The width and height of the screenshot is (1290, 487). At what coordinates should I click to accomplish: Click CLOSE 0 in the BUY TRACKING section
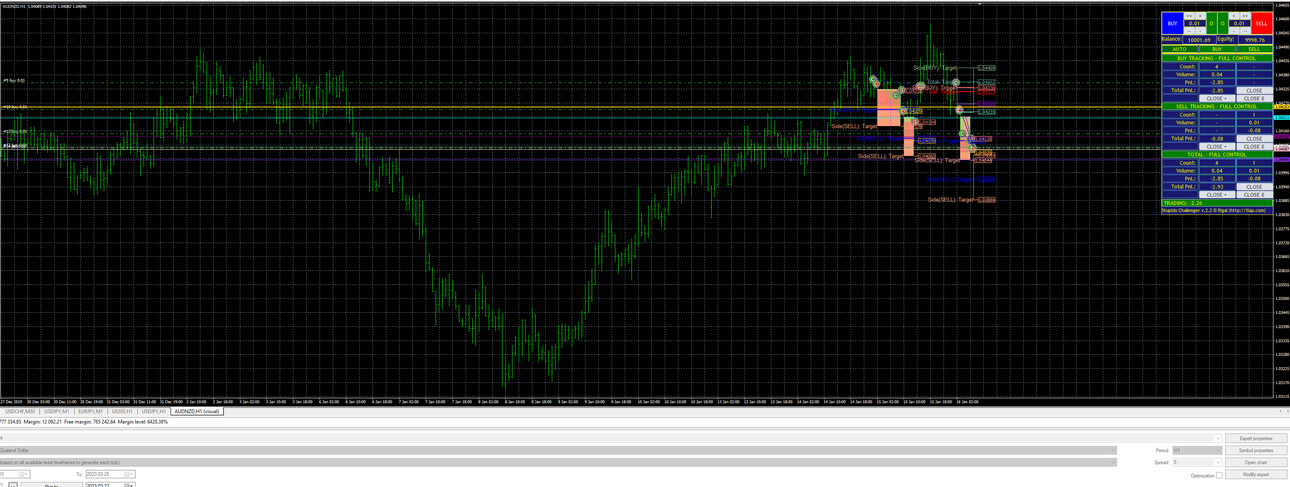pyautogui.click(x=1254, y=98)
